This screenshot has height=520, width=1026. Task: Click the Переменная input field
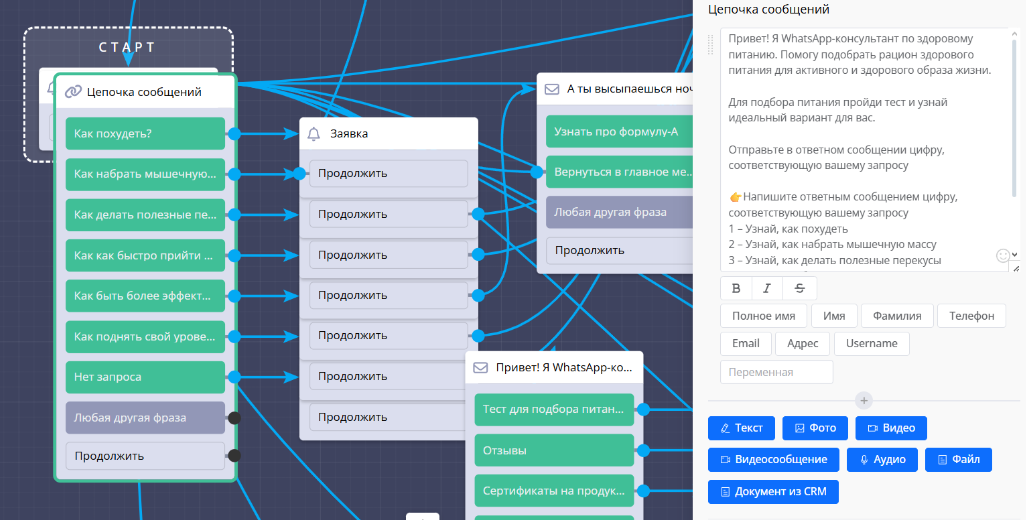coord(776,372)
